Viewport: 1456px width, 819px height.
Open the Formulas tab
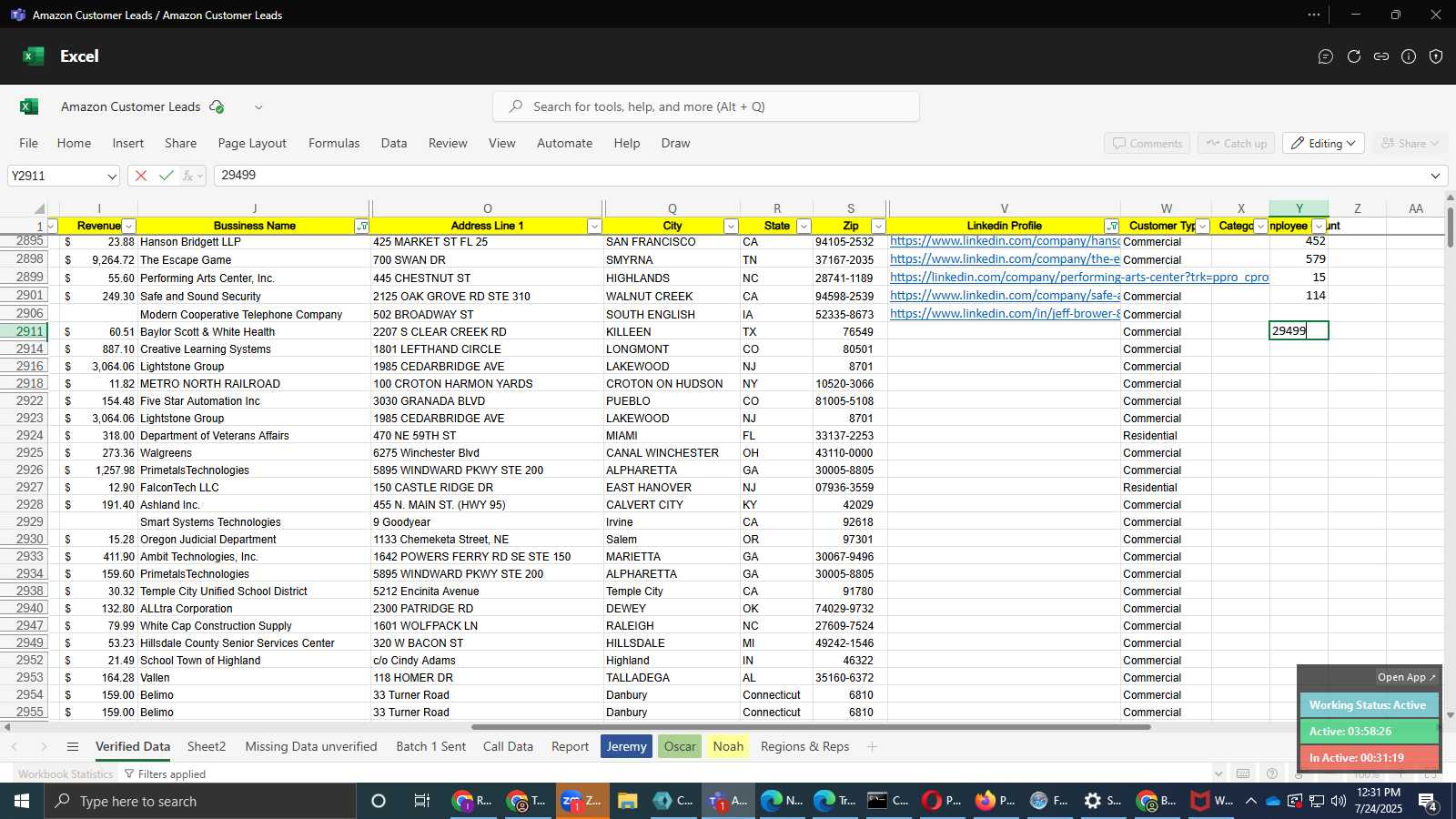334,143
